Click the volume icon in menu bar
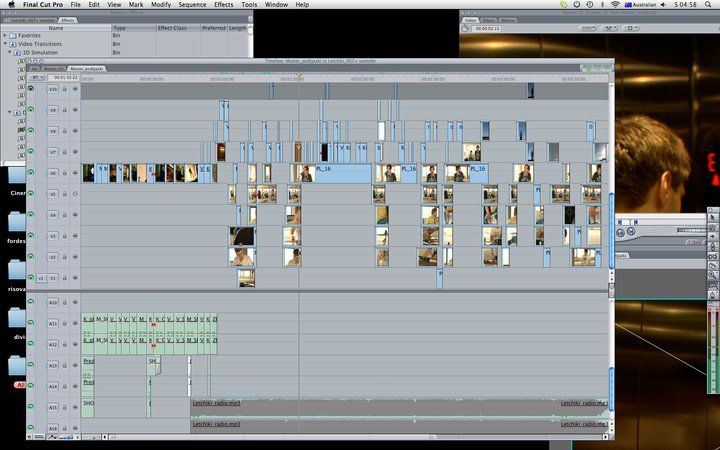Image resolution: width=720 pixels, height=450 pixels. click(663, 5)
